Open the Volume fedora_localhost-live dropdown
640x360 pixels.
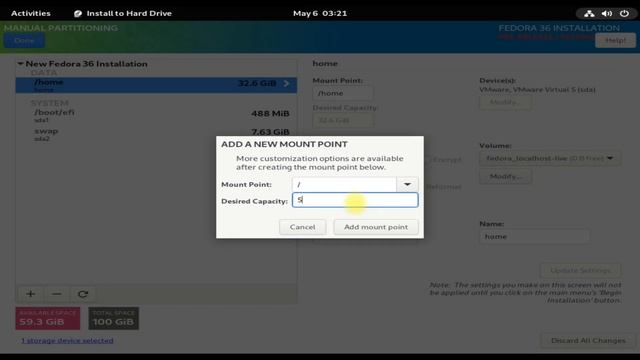tap(550, 158)
